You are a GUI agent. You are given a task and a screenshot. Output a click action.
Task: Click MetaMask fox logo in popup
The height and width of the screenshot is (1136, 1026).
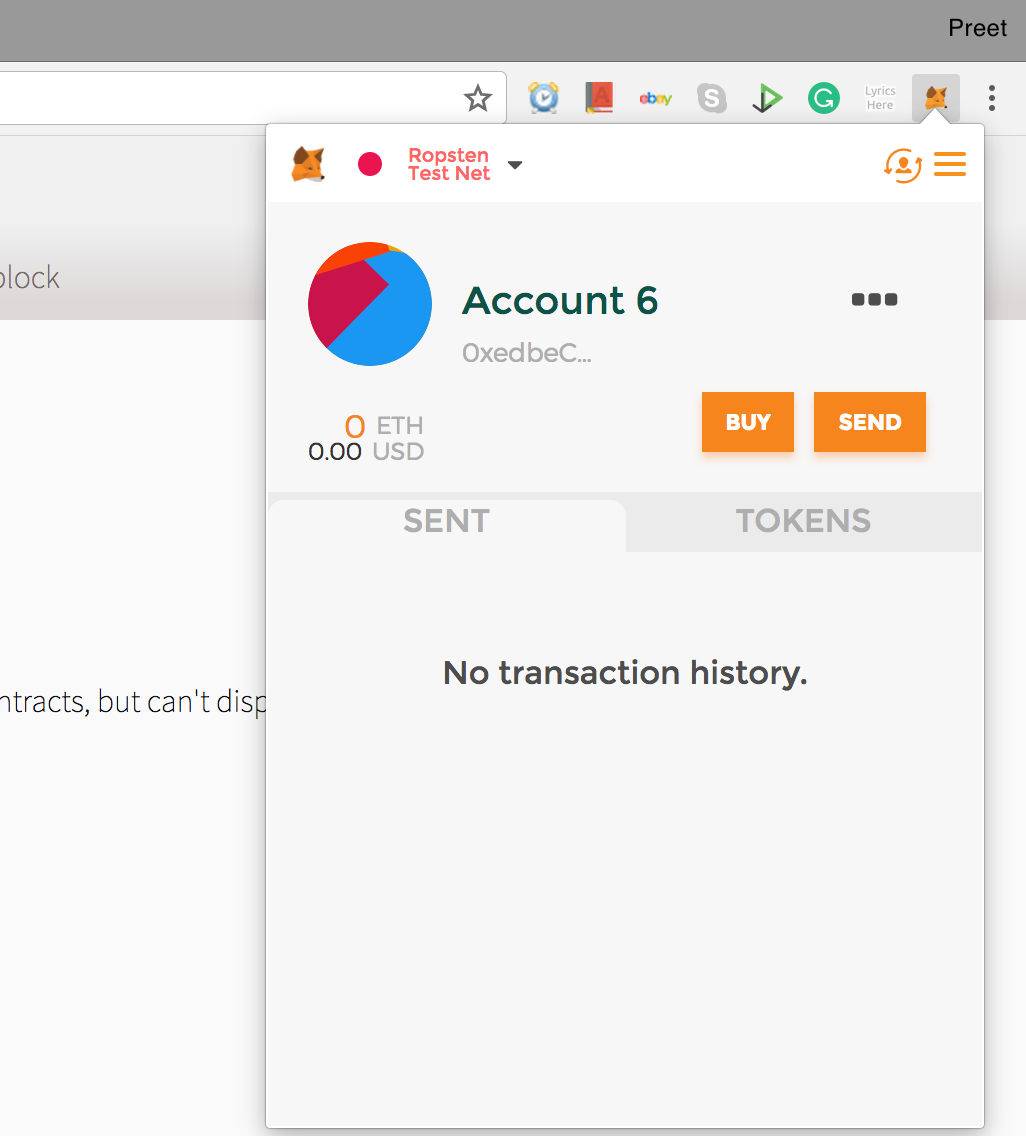(308, 164)
